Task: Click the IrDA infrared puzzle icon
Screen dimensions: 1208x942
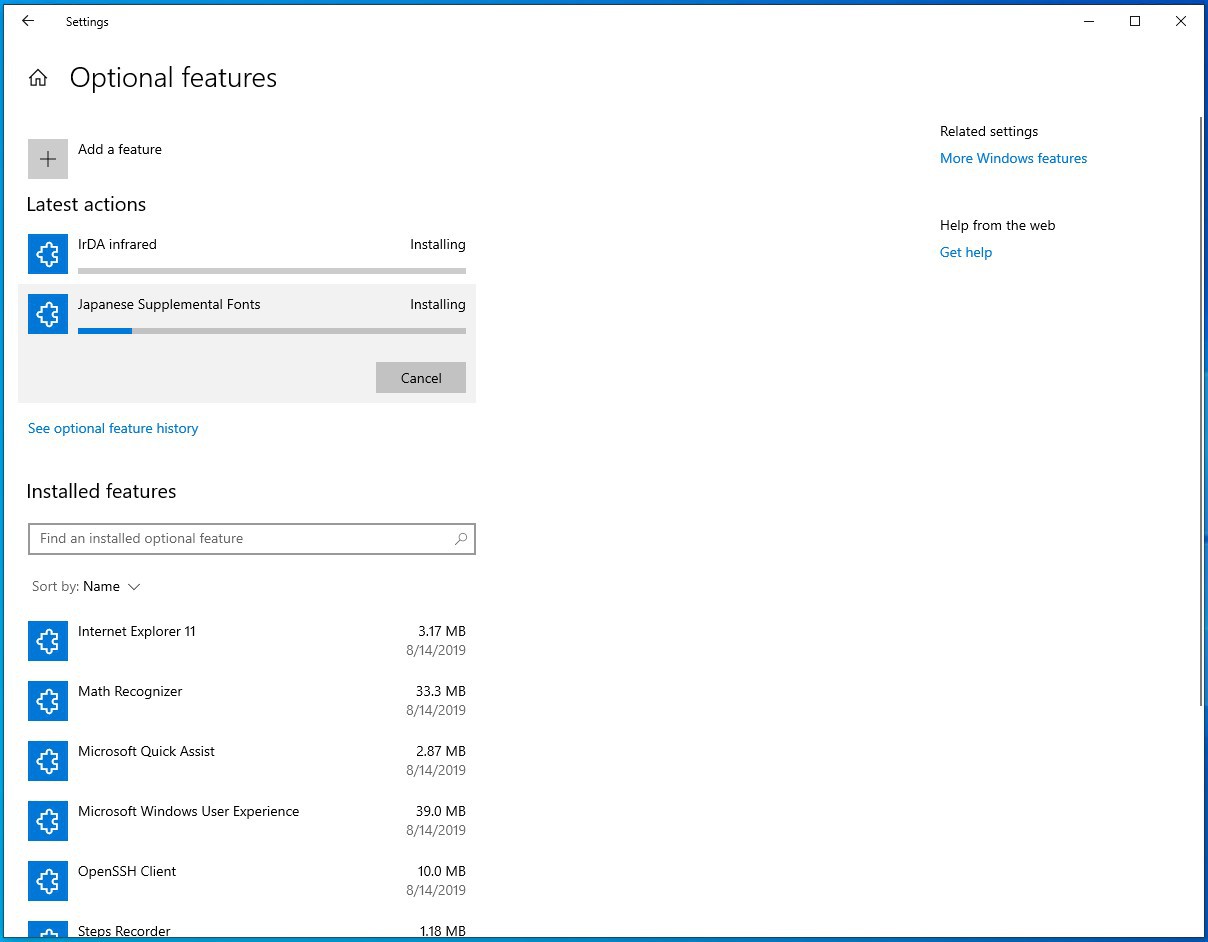Action: tap(48, 254)
